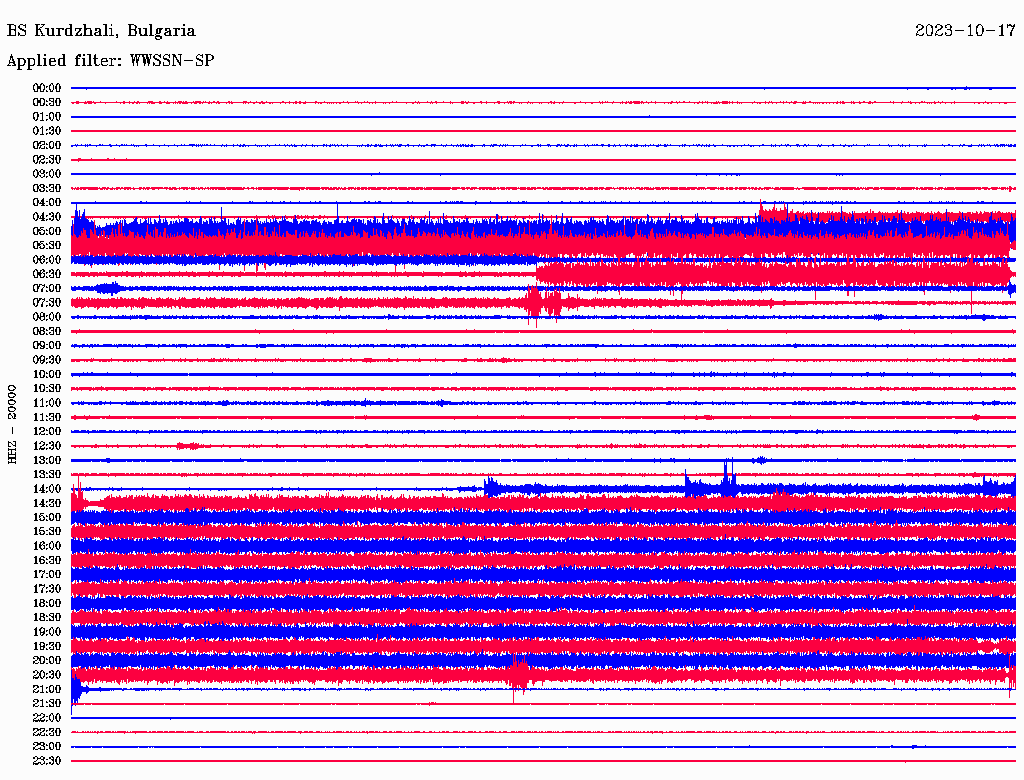Select the 15:00 time label
Image resolution: width=1024 pixels, height=780 pixels.
click(x=46, y=517)
